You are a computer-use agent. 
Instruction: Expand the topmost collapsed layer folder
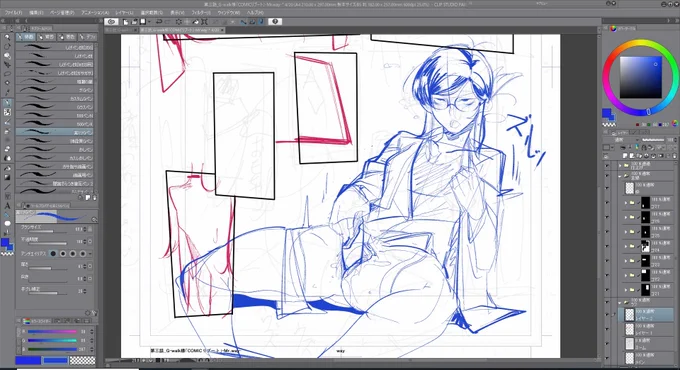point(620,165)
